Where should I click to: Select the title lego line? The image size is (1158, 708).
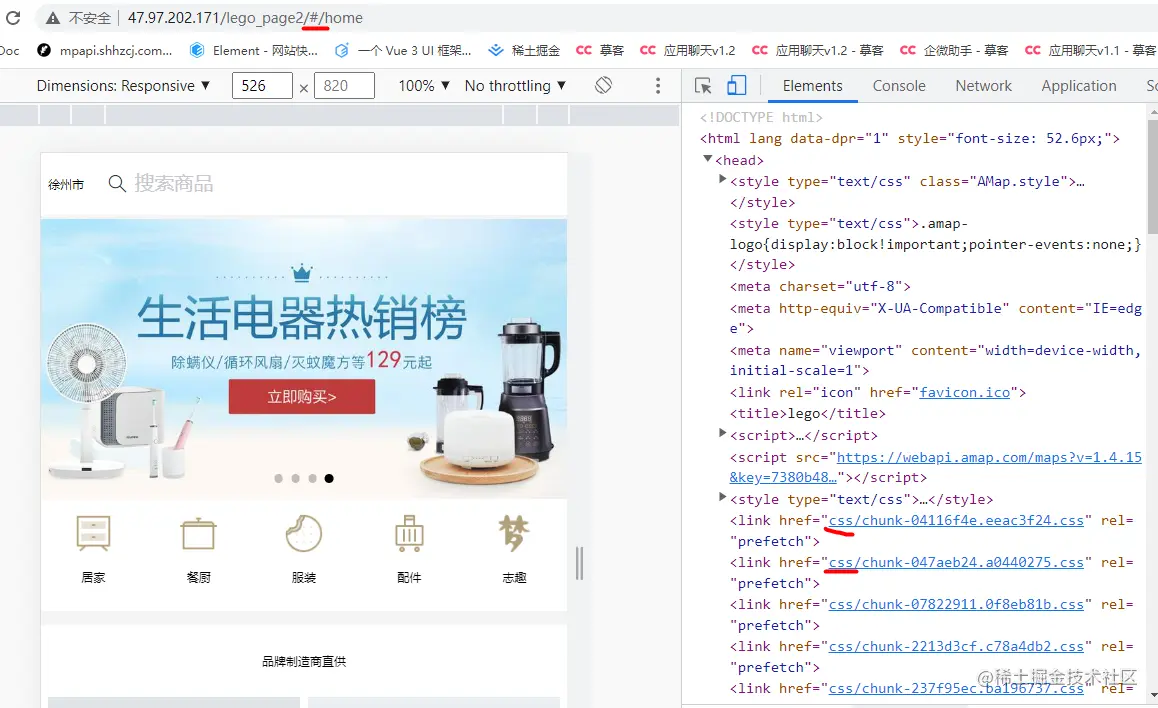click(807, 413)
